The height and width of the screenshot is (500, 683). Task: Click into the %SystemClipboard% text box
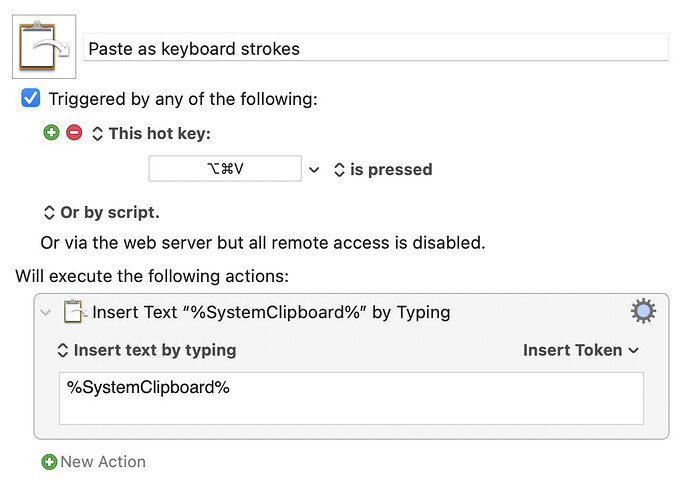point(350,398)
